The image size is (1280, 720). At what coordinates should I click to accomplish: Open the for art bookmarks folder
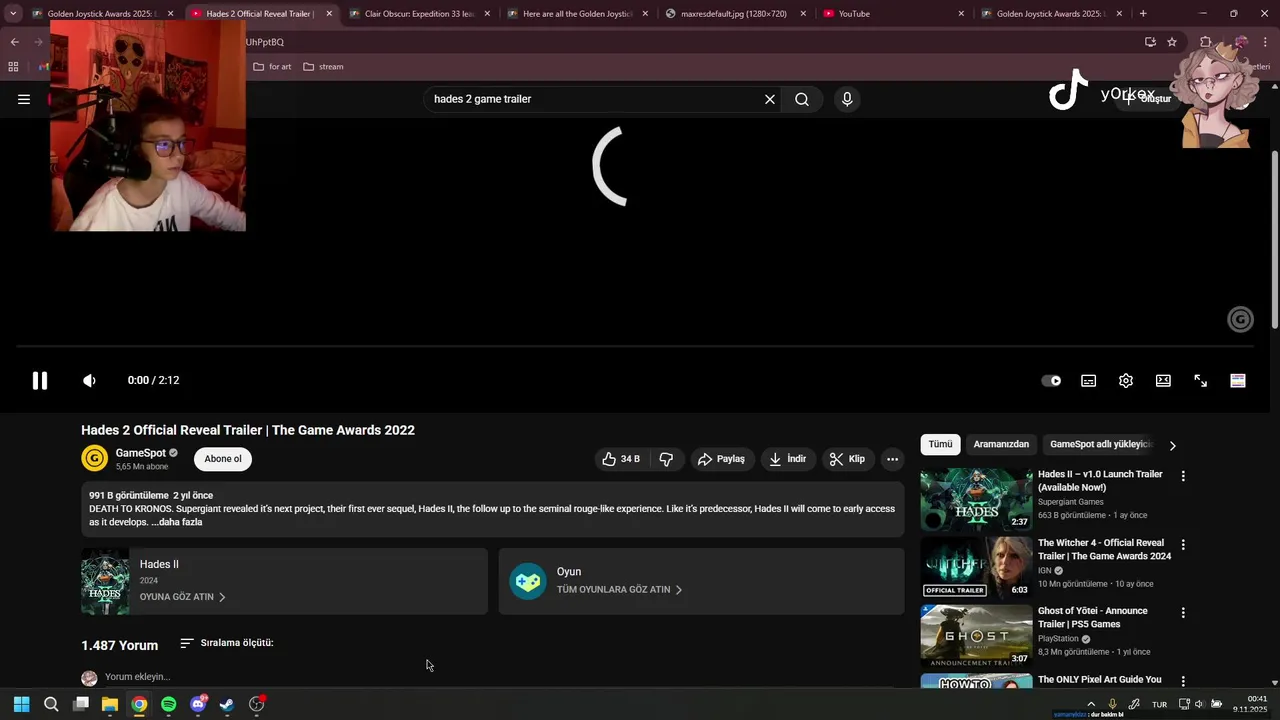pyautogui.click(x=272, y=67)
